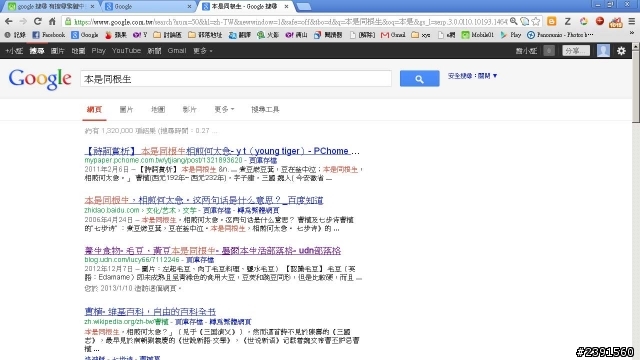
Task: Click the Z extension icon
Action: pos(567,21)
